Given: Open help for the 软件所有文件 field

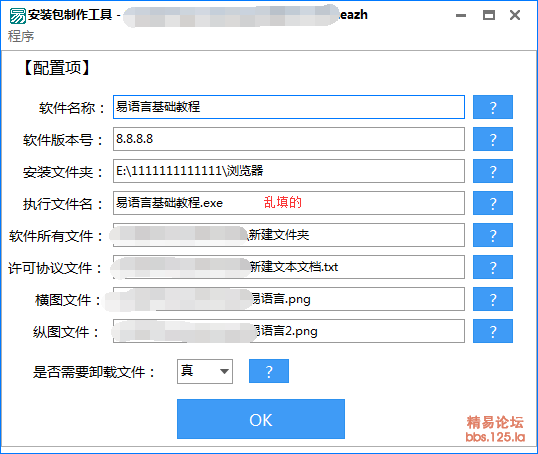Looking at the screenshot, I should click(x=493, y=235).
